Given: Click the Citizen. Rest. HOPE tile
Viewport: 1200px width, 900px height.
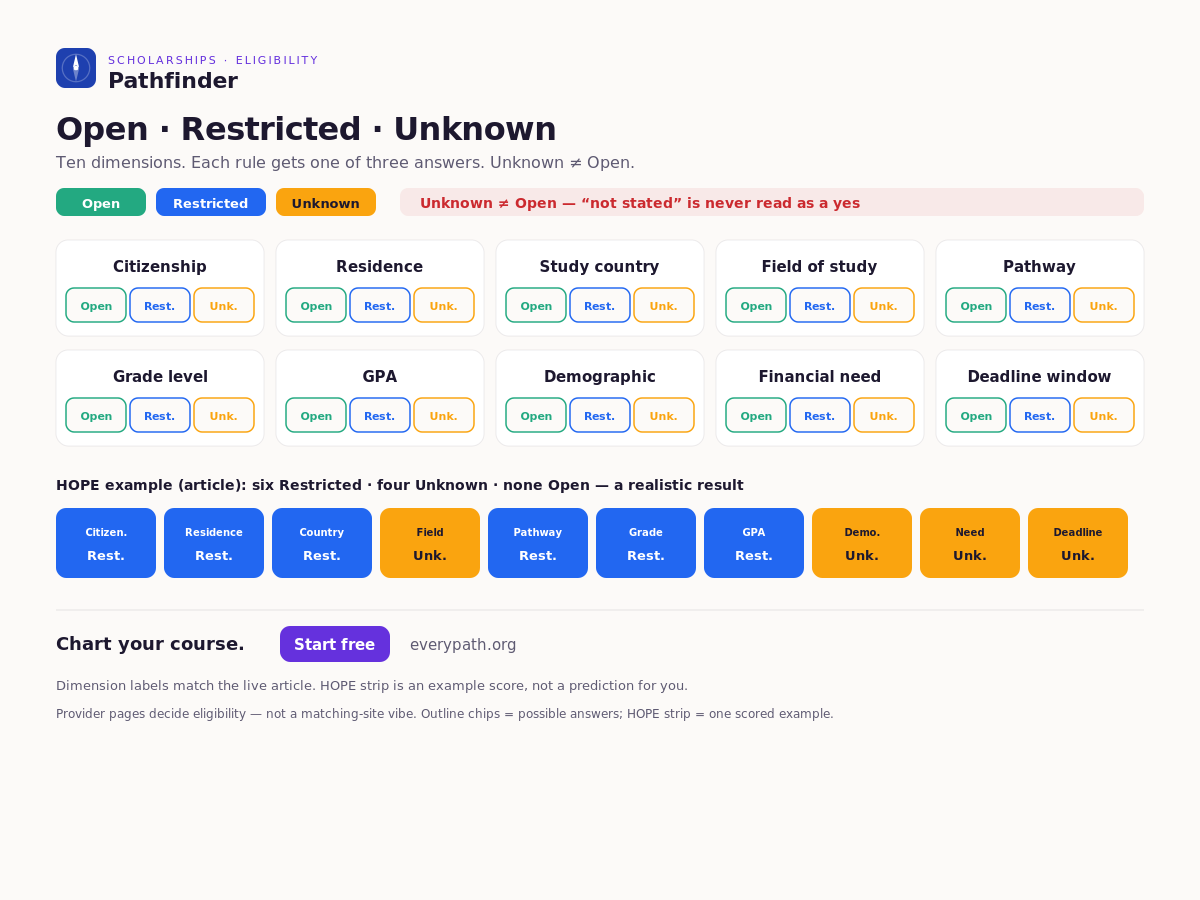Looking at the screenshot, I should coord(106,543).
